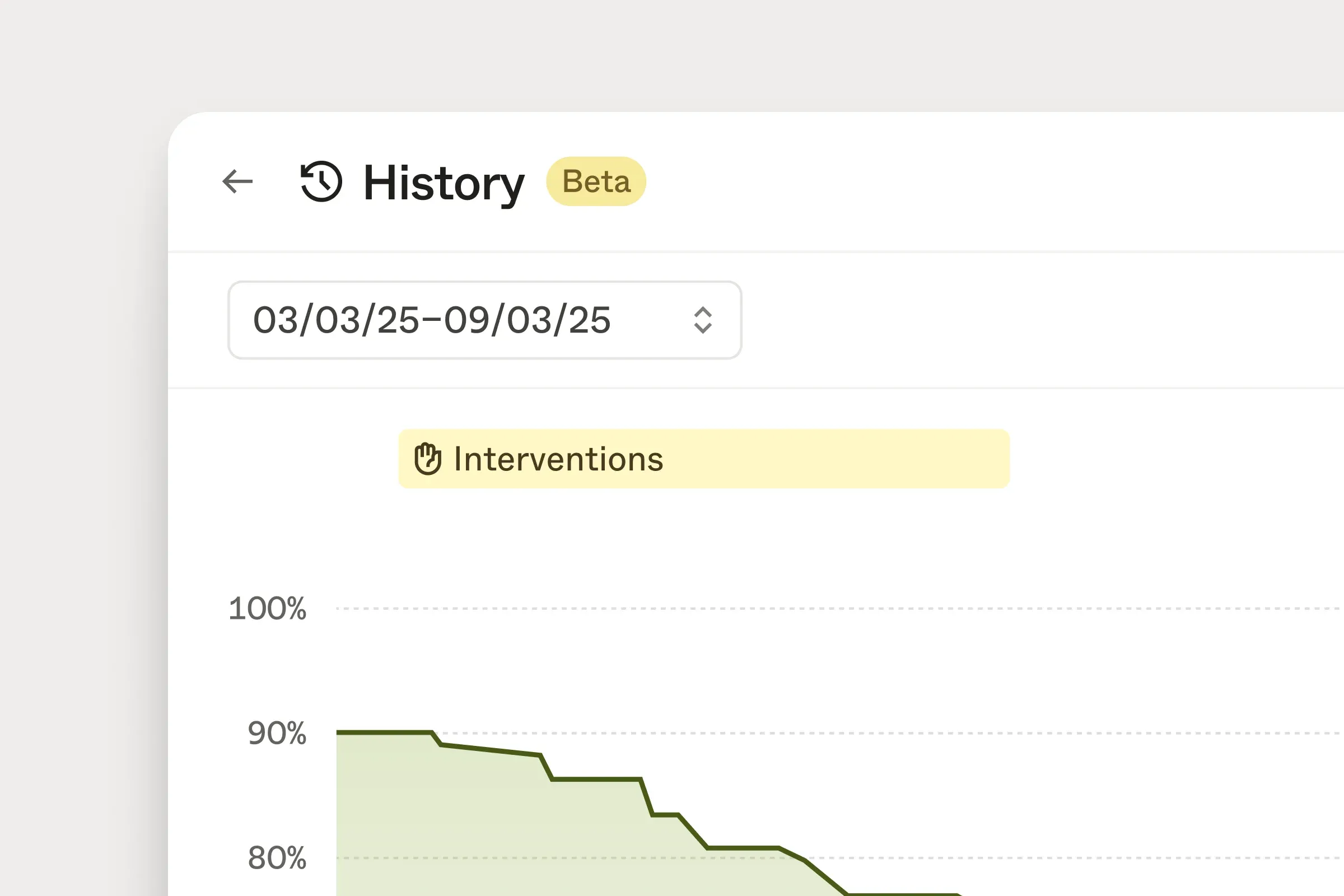
Task: Click the 80% y-axis label
Action: point(277,858)
